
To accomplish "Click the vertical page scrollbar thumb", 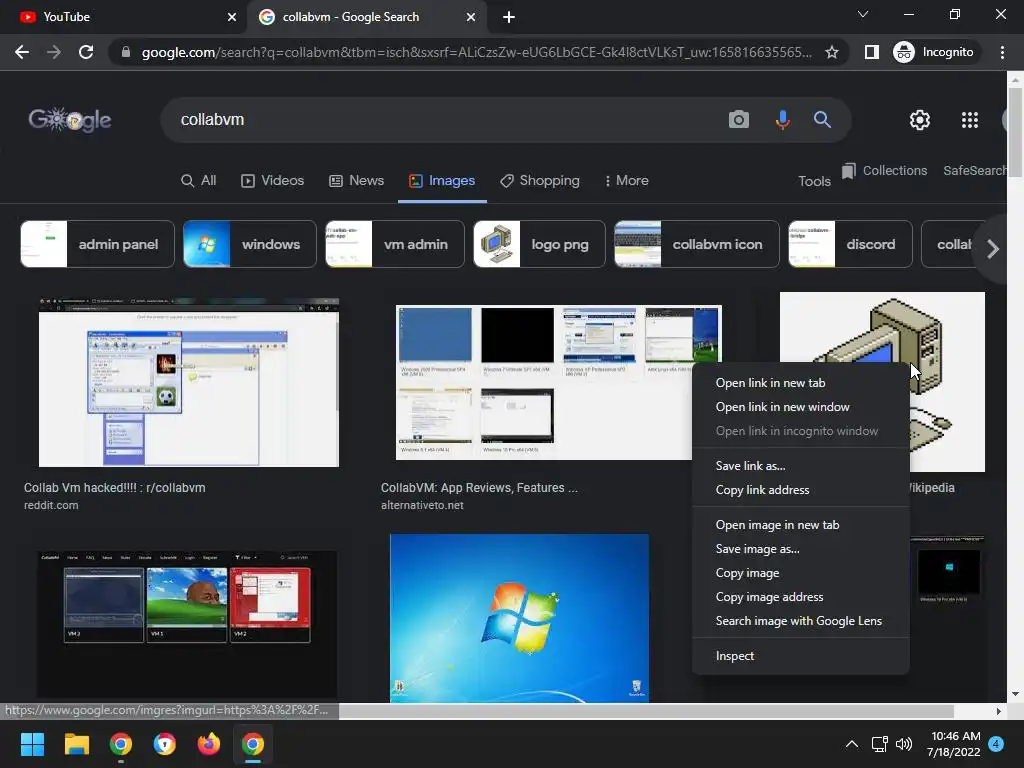I will 1015,131.
